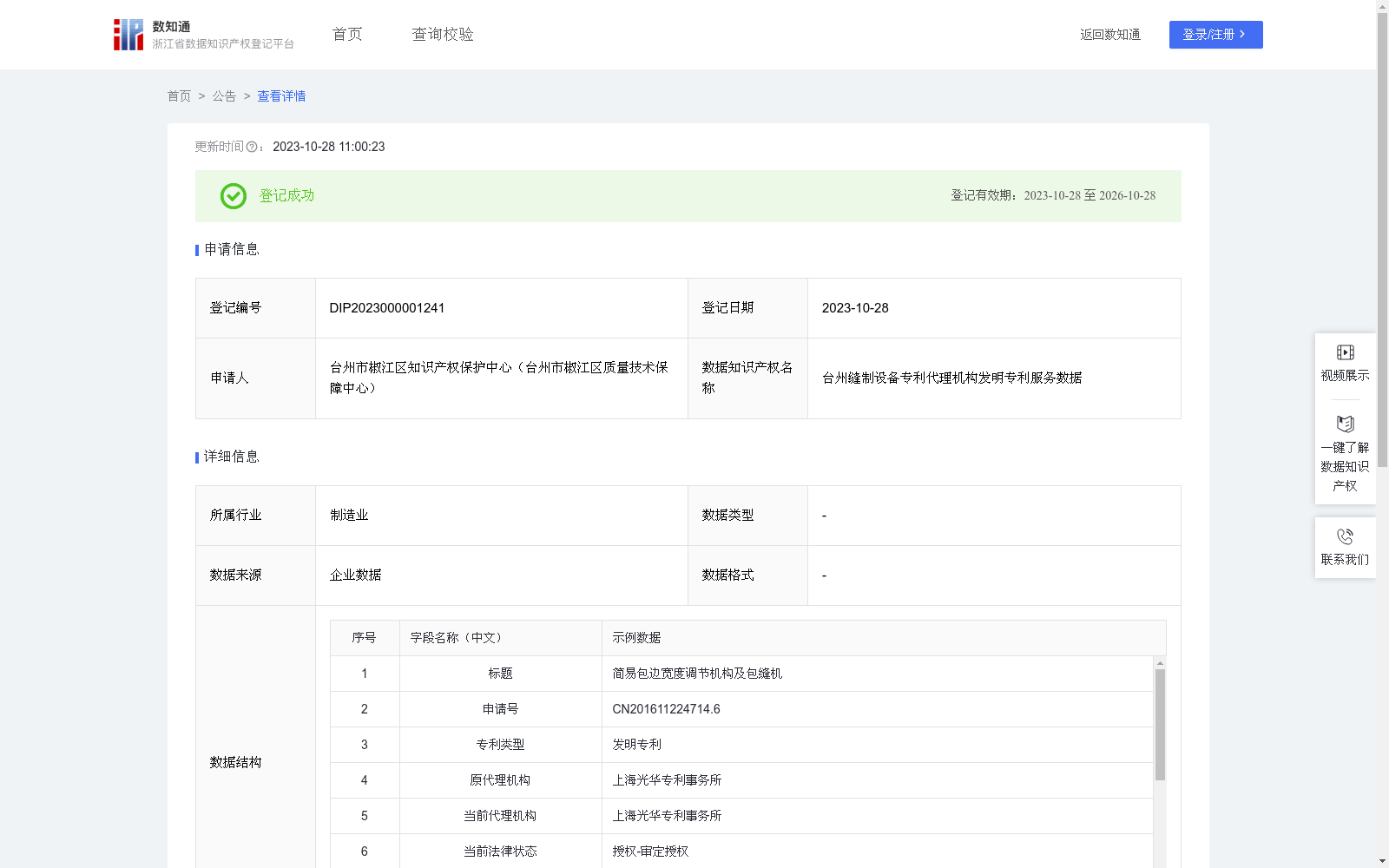Click the 数据结构 row label
Viewport: 1389px width, 868px height.
tap(235, 763)
